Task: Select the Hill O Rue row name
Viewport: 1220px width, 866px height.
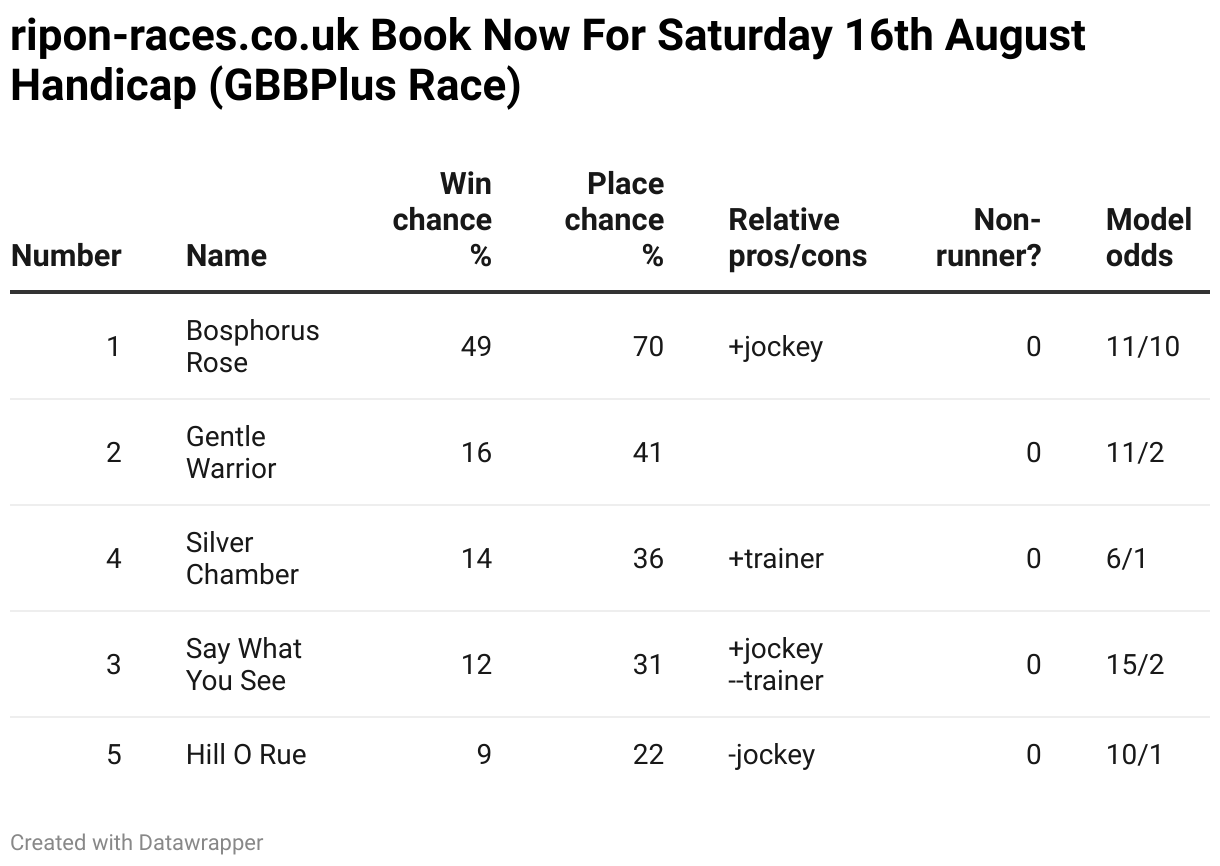Action: (x=246, y=754)
